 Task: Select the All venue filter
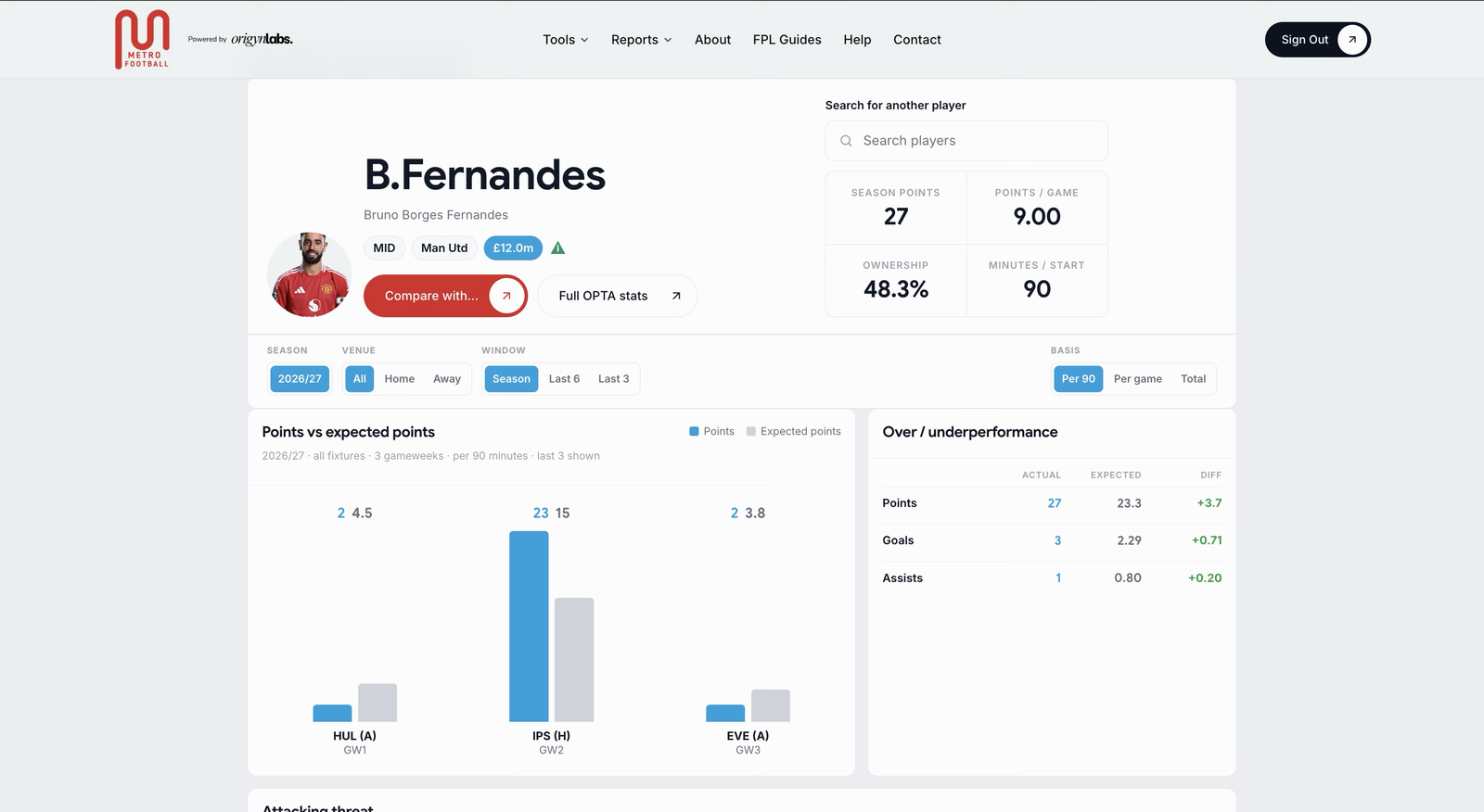point(360,379)
